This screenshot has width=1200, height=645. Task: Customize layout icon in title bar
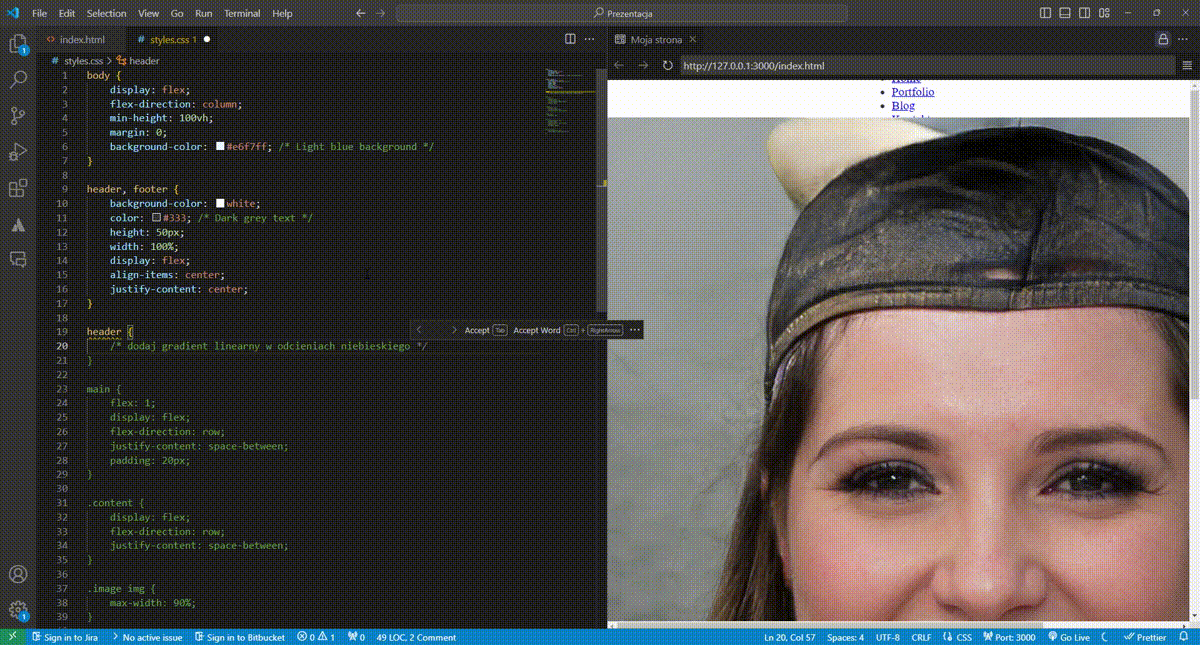pos(1106,13)
